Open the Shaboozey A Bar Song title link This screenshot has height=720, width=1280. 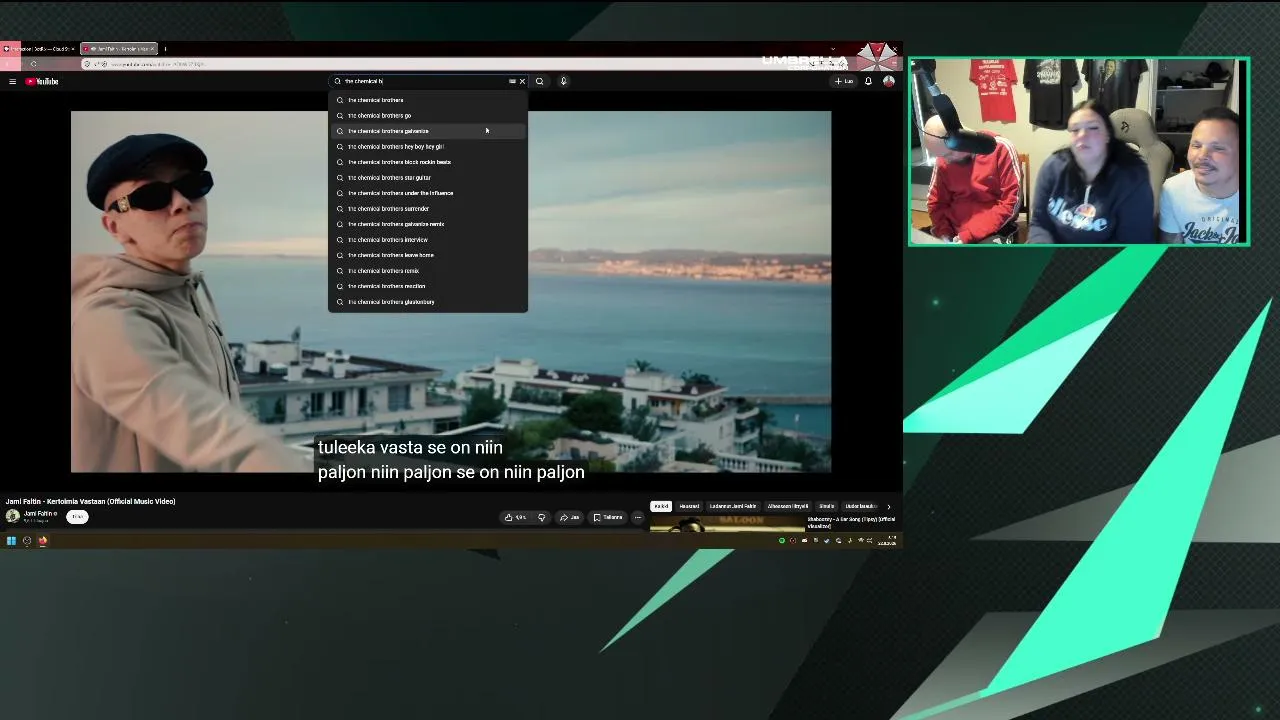tap(851, 522)
